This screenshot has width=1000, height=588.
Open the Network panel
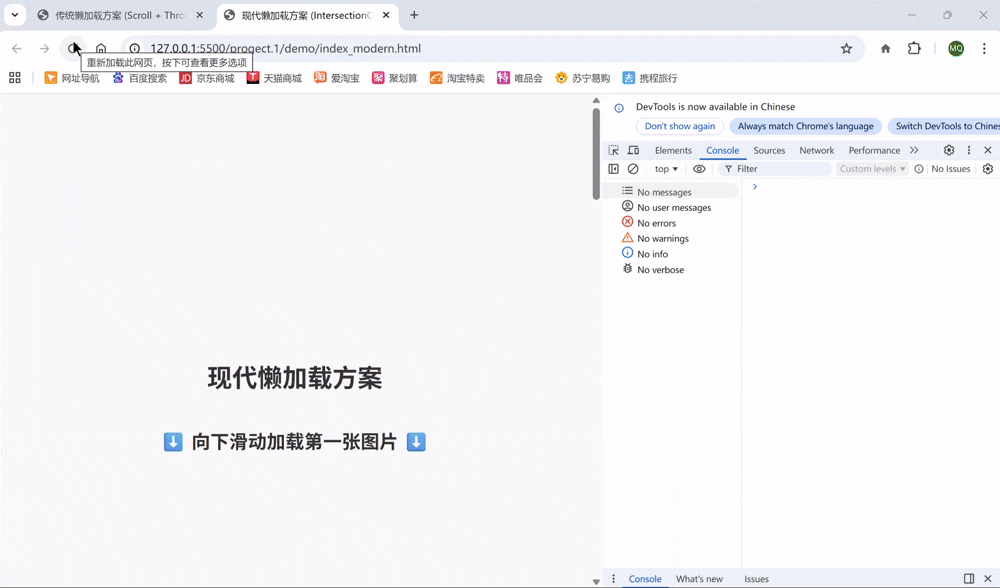[817, 150]
